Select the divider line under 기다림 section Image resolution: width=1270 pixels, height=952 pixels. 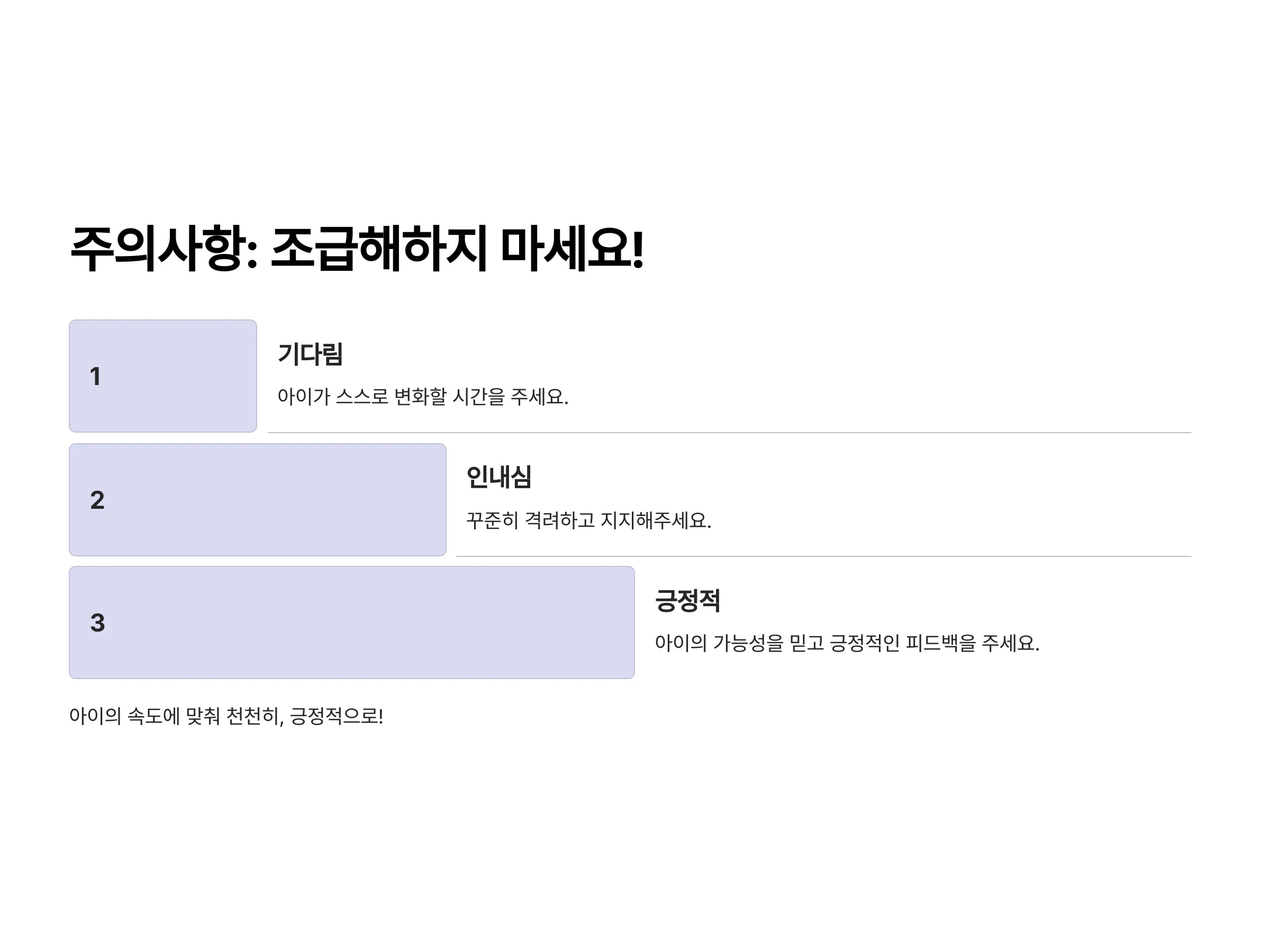pyautogui.click(x=729, y=432)
